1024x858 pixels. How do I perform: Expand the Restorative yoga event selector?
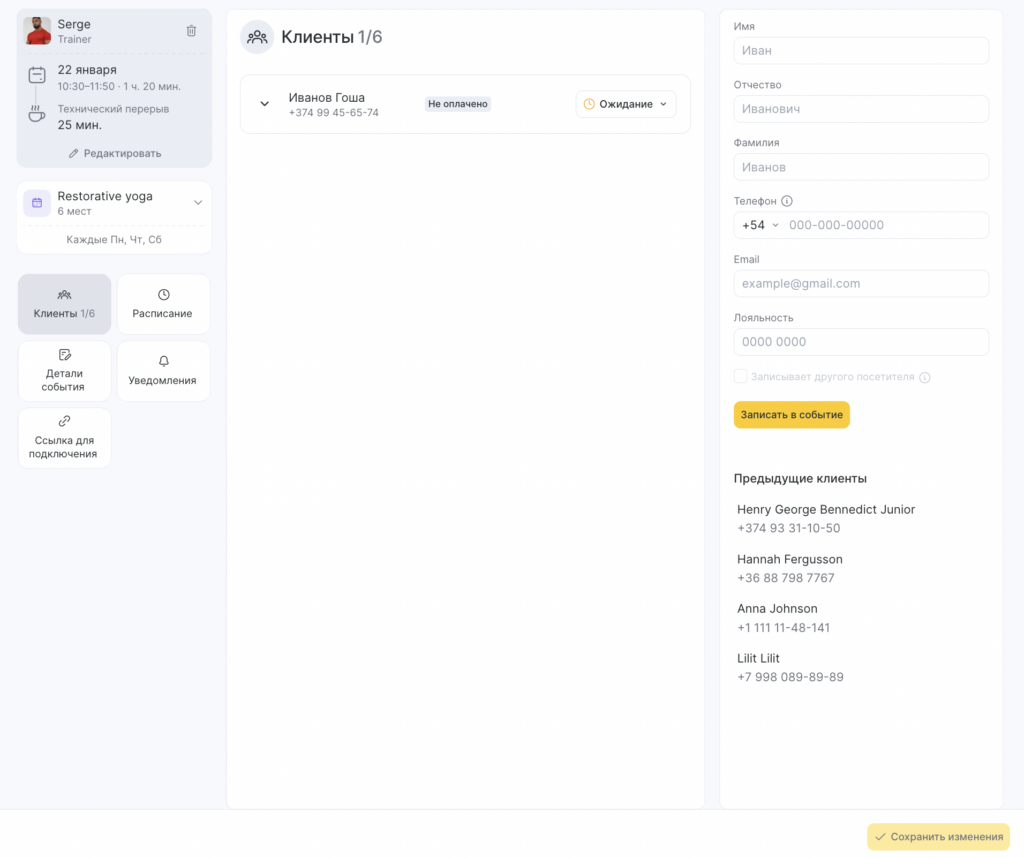(x=198, y=203)
